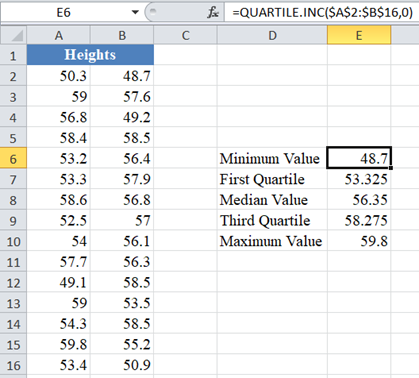The image size is (419, 378).
Task: Select cell with value 53.5
Action: (122, 303)
